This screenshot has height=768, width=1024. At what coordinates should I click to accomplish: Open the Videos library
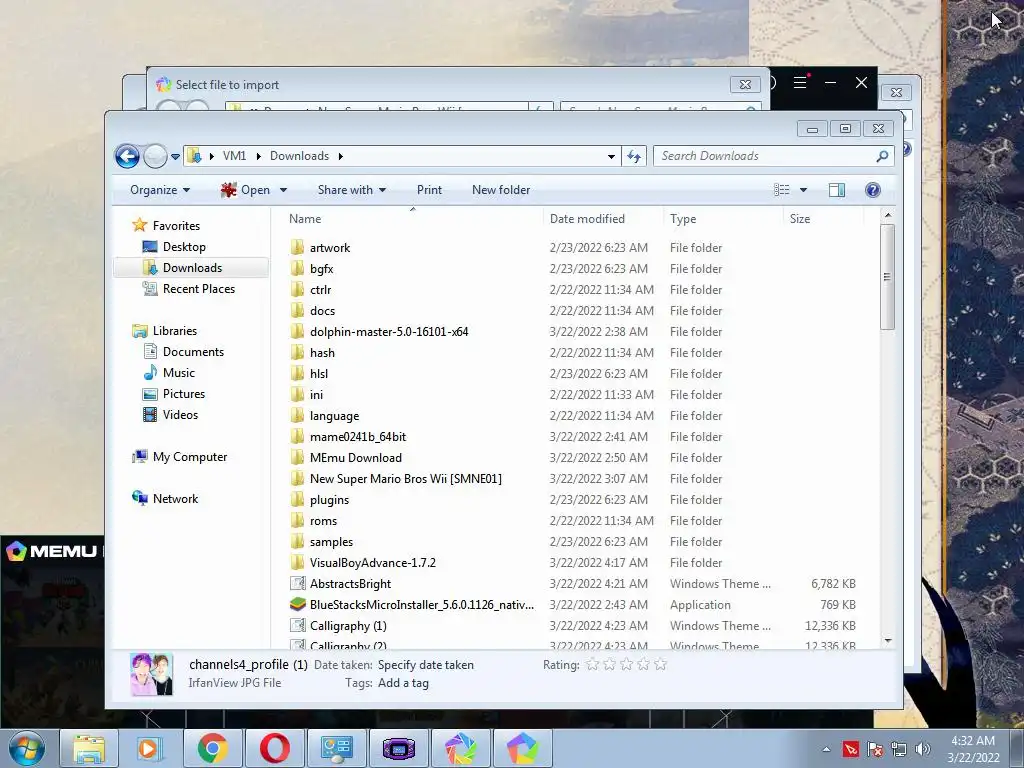pyautogui.click(x=170, y=415)
